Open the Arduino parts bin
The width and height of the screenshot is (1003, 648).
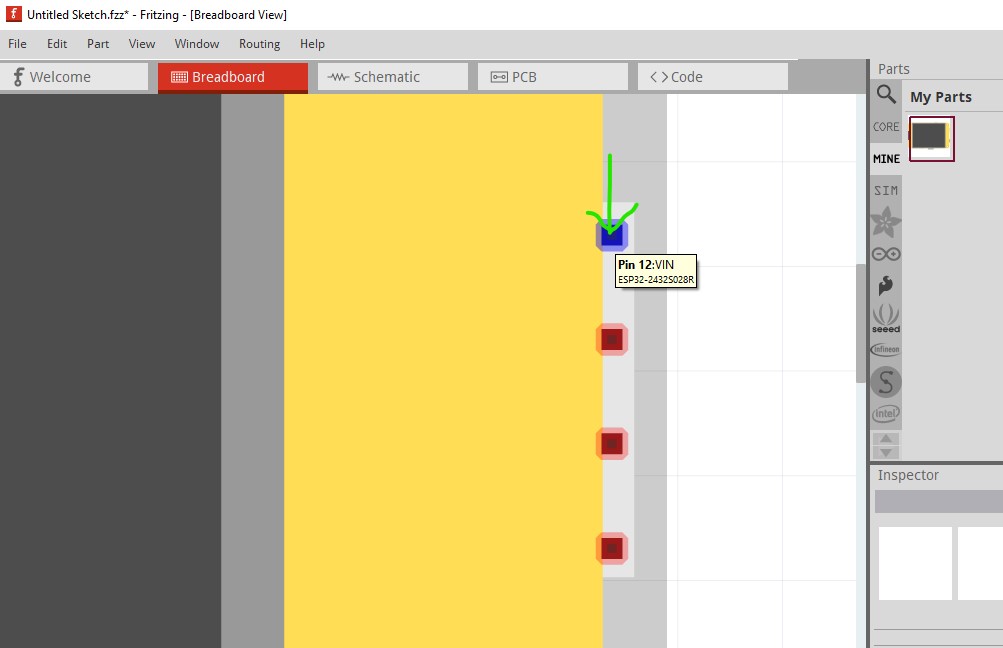886,254
